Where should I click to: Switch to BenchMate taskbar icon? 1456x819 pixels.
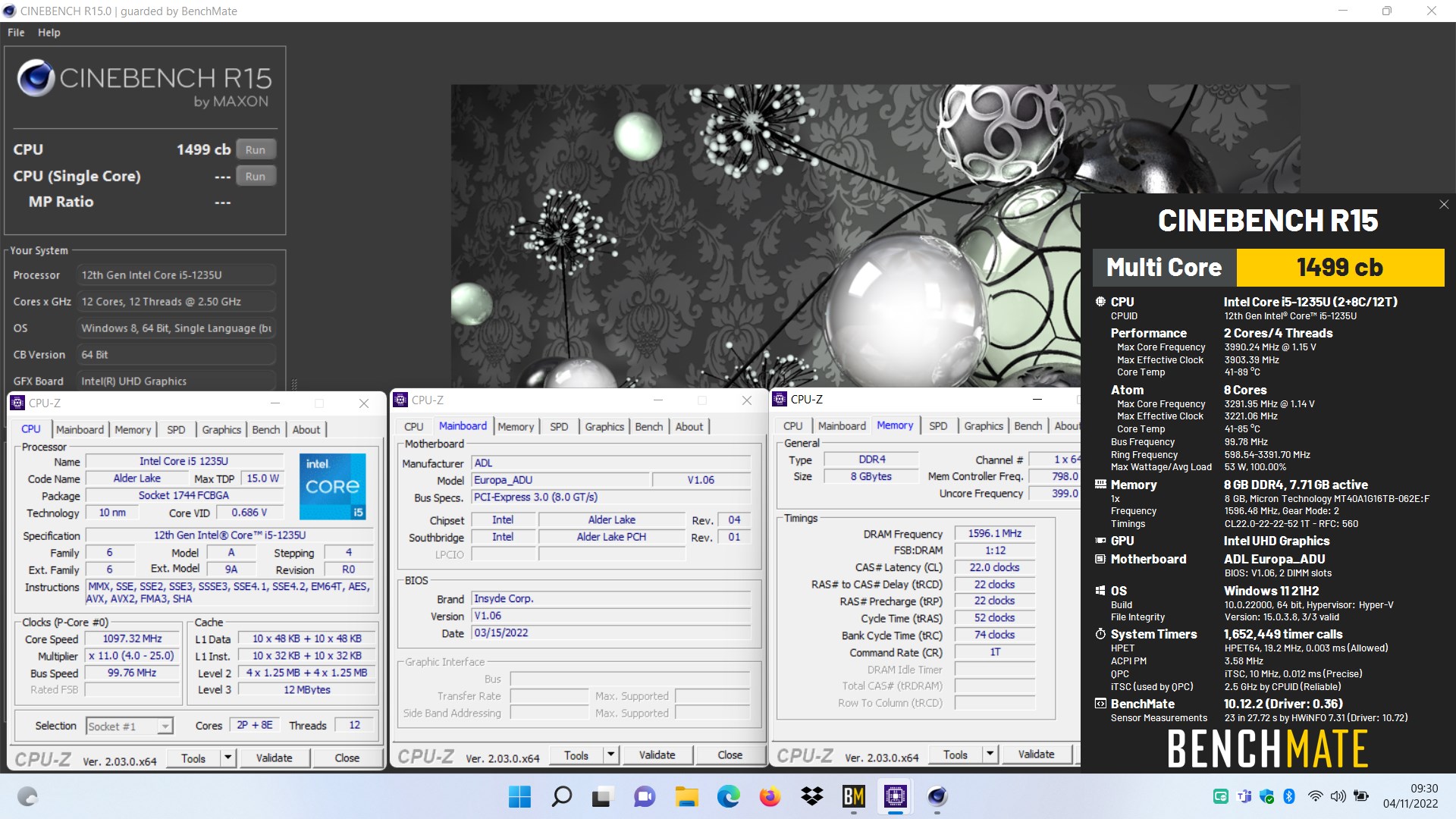point(854,796)
